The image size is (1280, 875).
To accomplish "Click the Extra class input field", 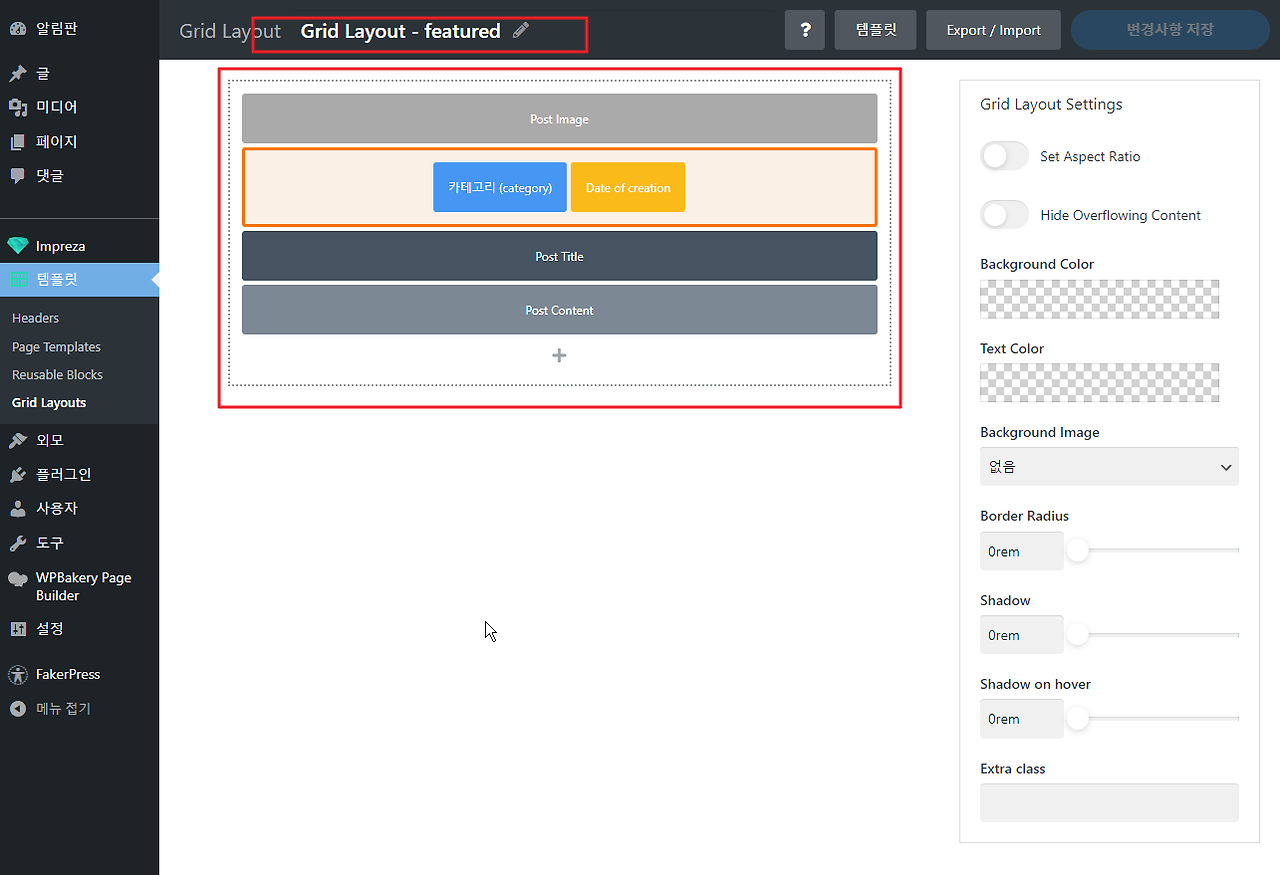I will (x=1109, y=802).
